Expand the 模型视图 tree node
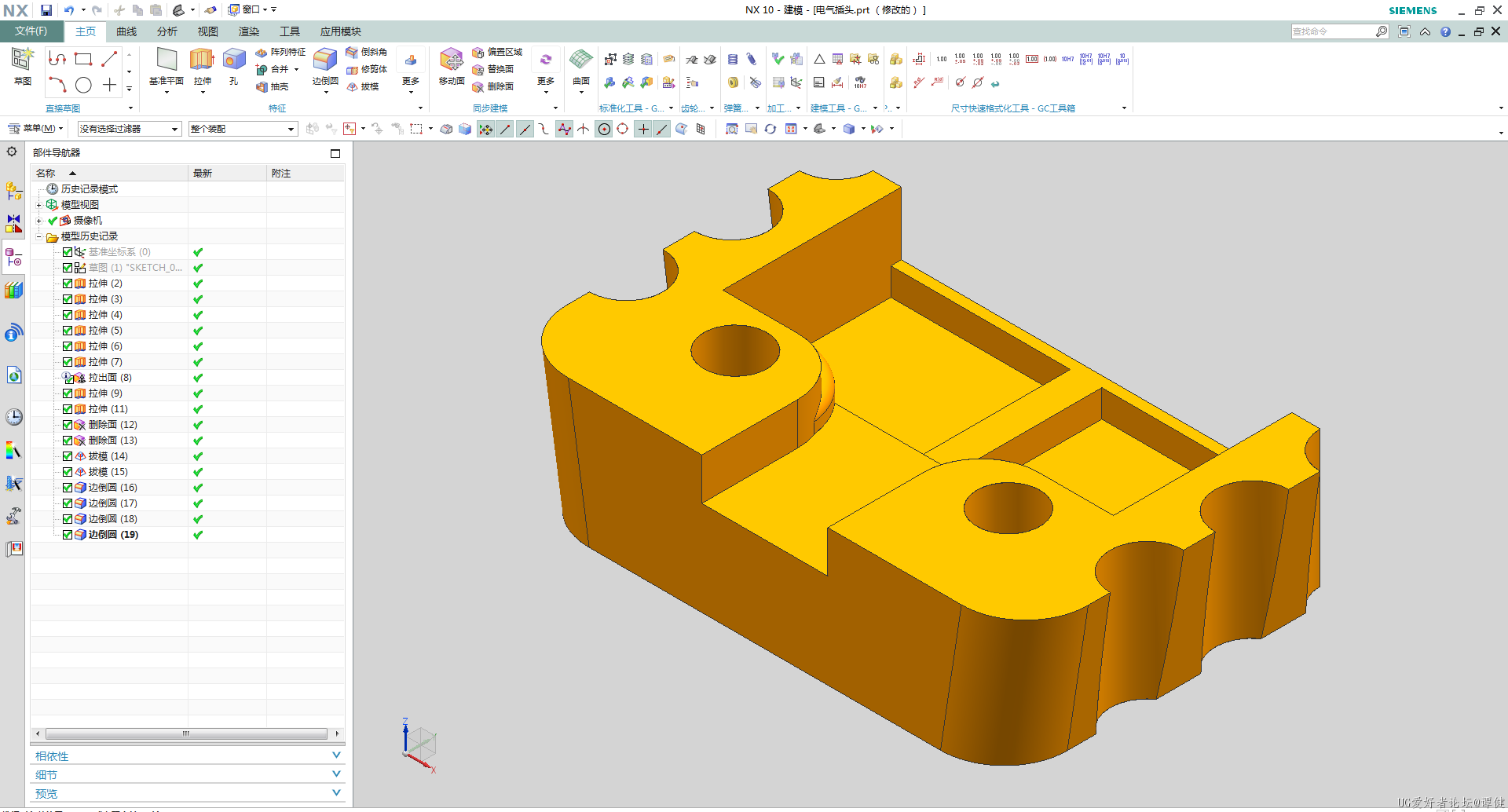This screenshot has height=812, width=1508. (38, 205)
